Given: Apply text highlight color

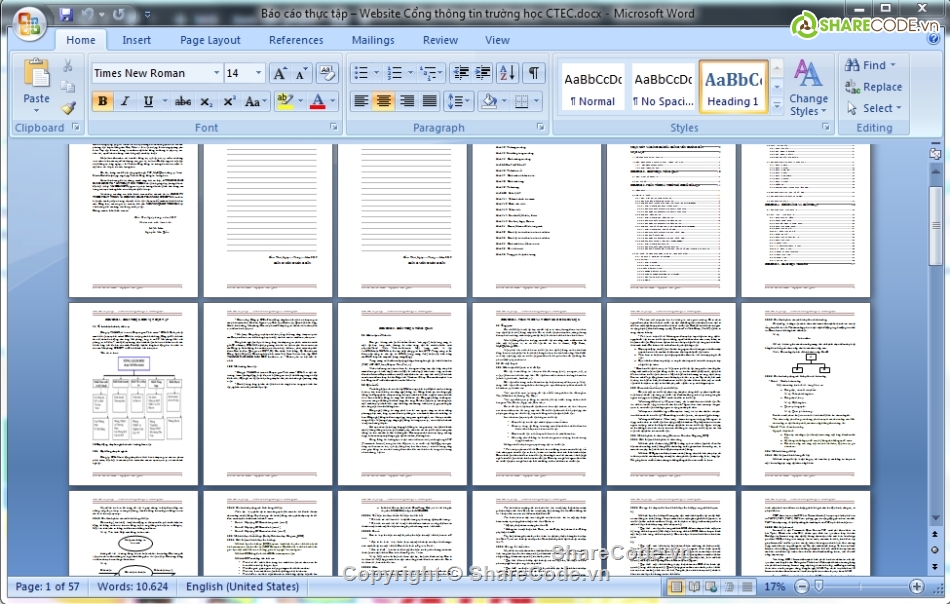Looking at the screenshot, I should [284, 101].
